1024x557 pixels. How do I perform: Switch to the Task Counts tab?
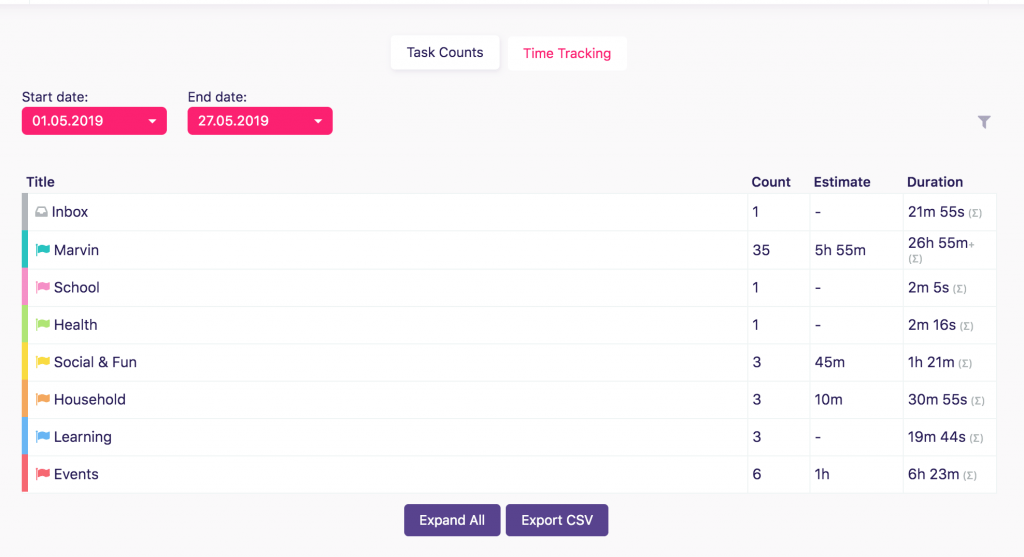click(445, 52)
